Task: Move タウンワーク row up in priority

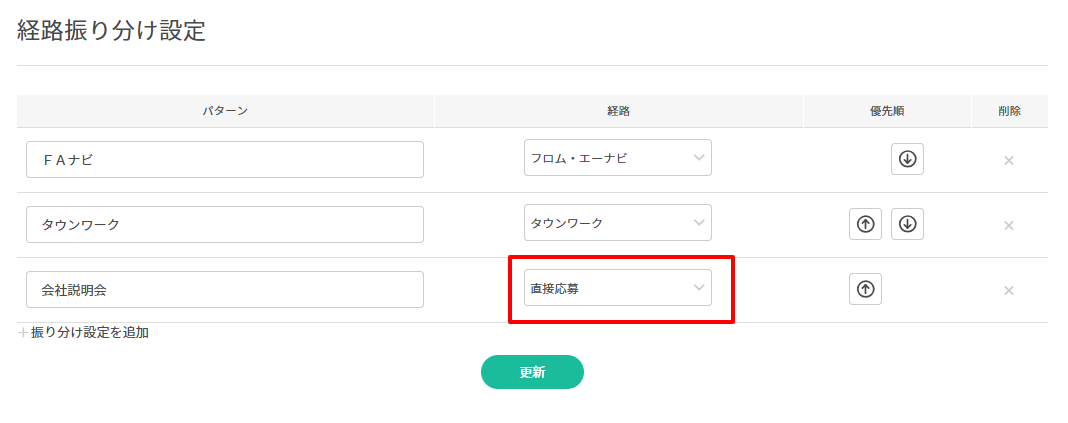Action: coord(866,224)
